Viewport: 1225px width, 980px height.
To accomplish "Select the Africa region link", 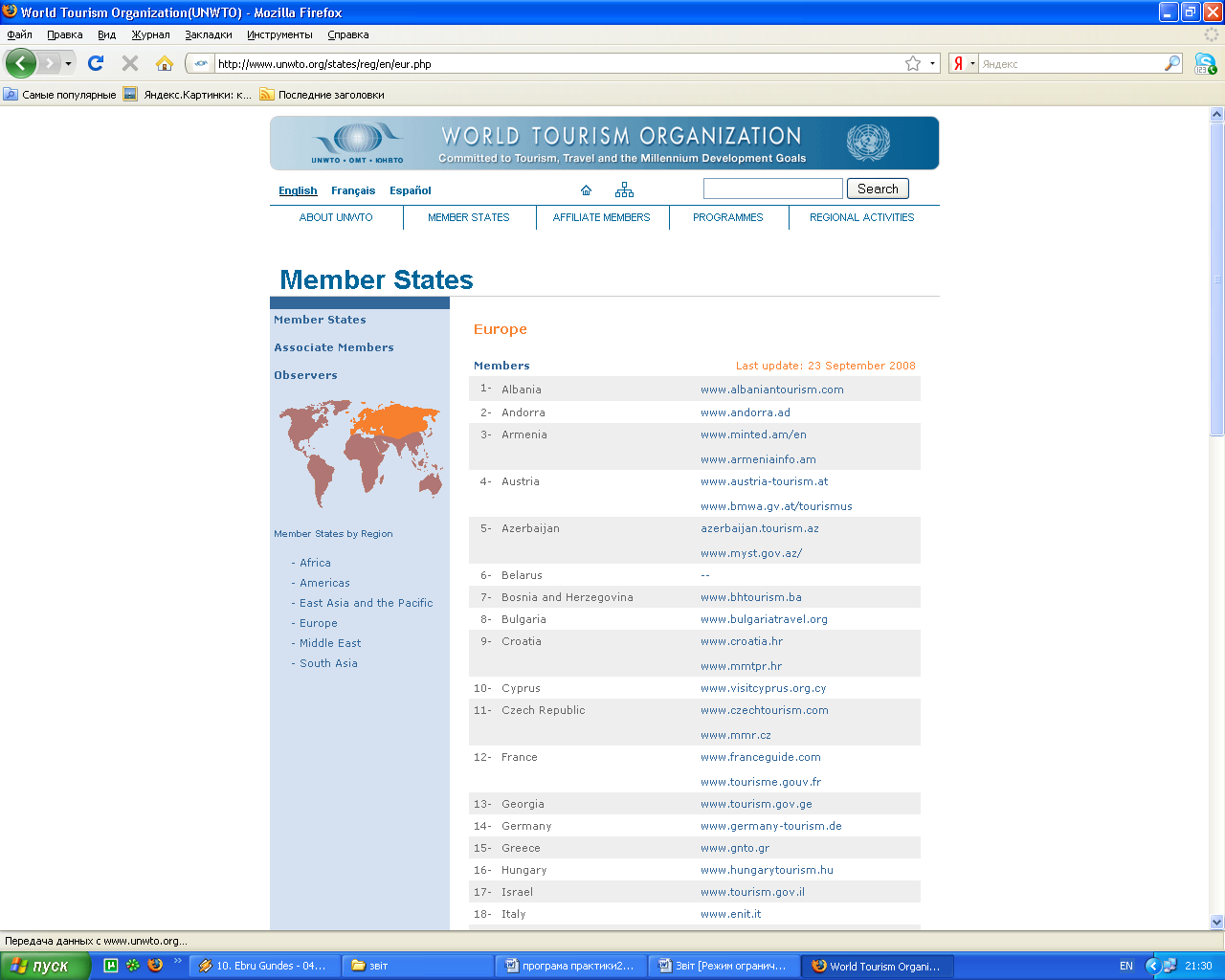I will [x=315, y=563].
